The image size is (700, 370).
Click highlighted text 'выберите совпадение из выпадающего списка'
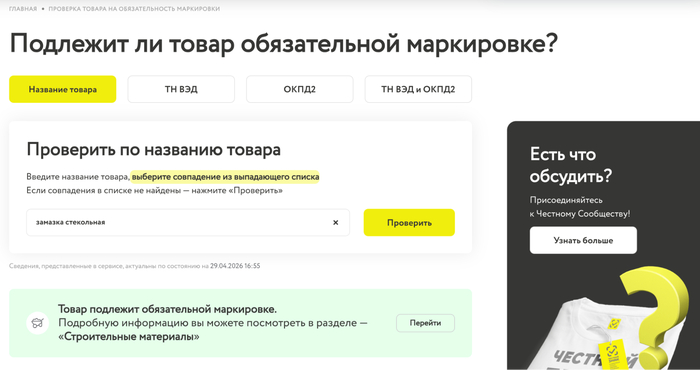pyautogui.click(x=225, y=177)
